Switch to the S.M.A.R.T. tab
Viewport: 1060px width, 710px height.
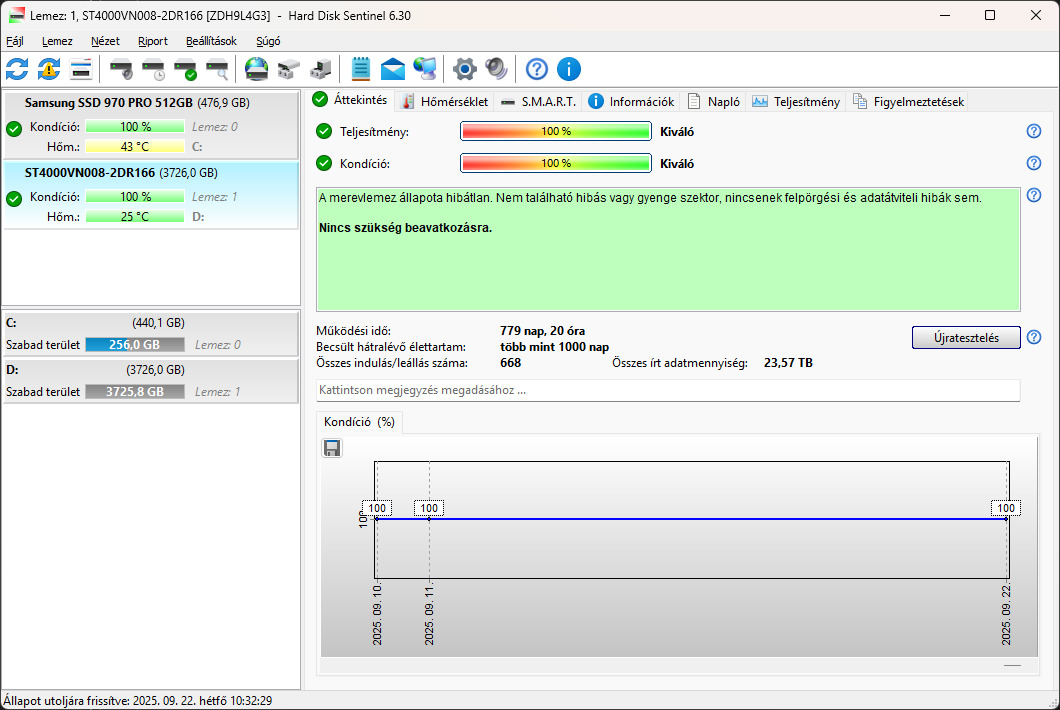click(x=538, y=101)
